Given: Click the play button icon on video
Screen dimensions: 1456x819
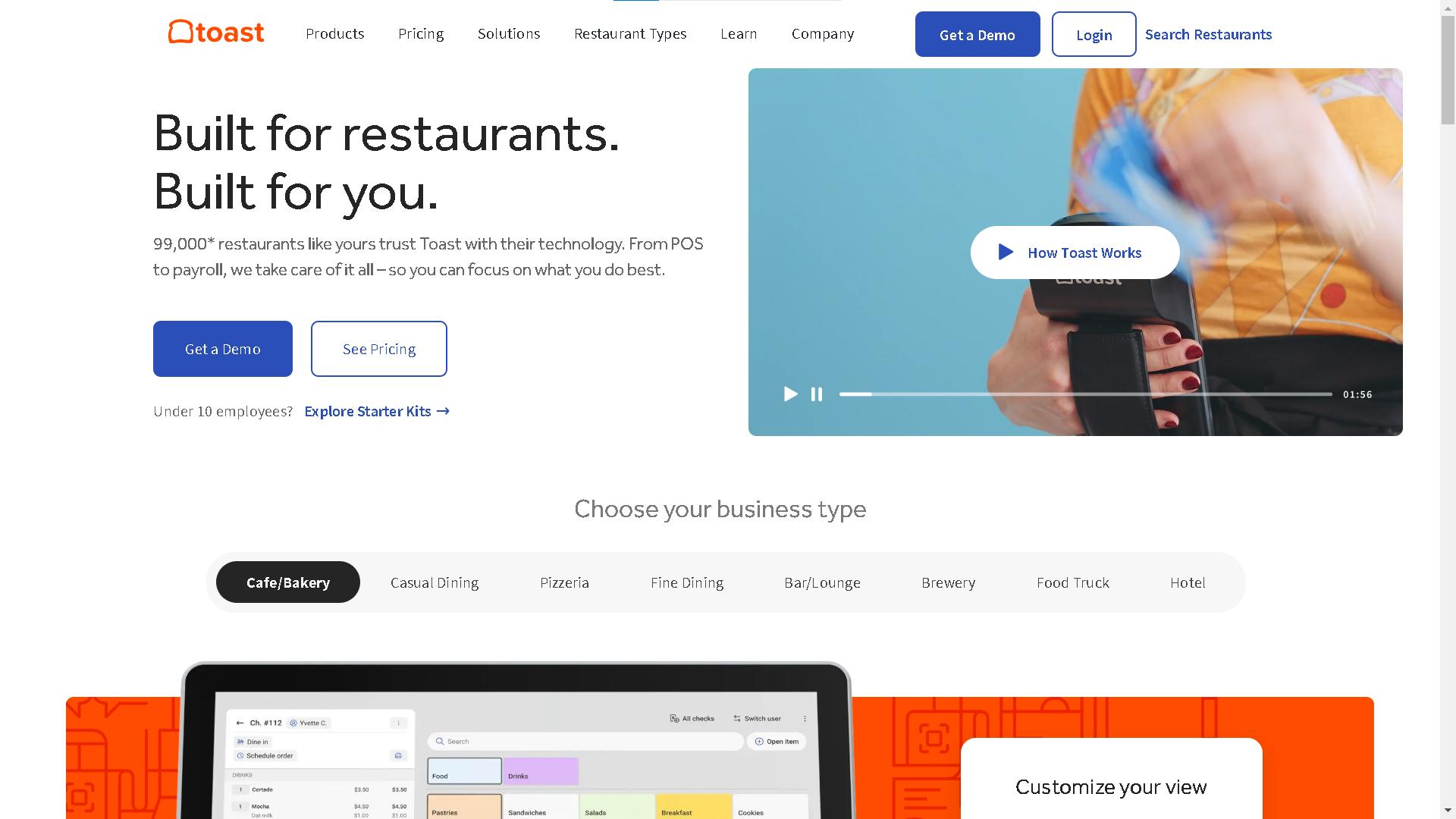Looking at the screenshot, I should click(789, 393).
